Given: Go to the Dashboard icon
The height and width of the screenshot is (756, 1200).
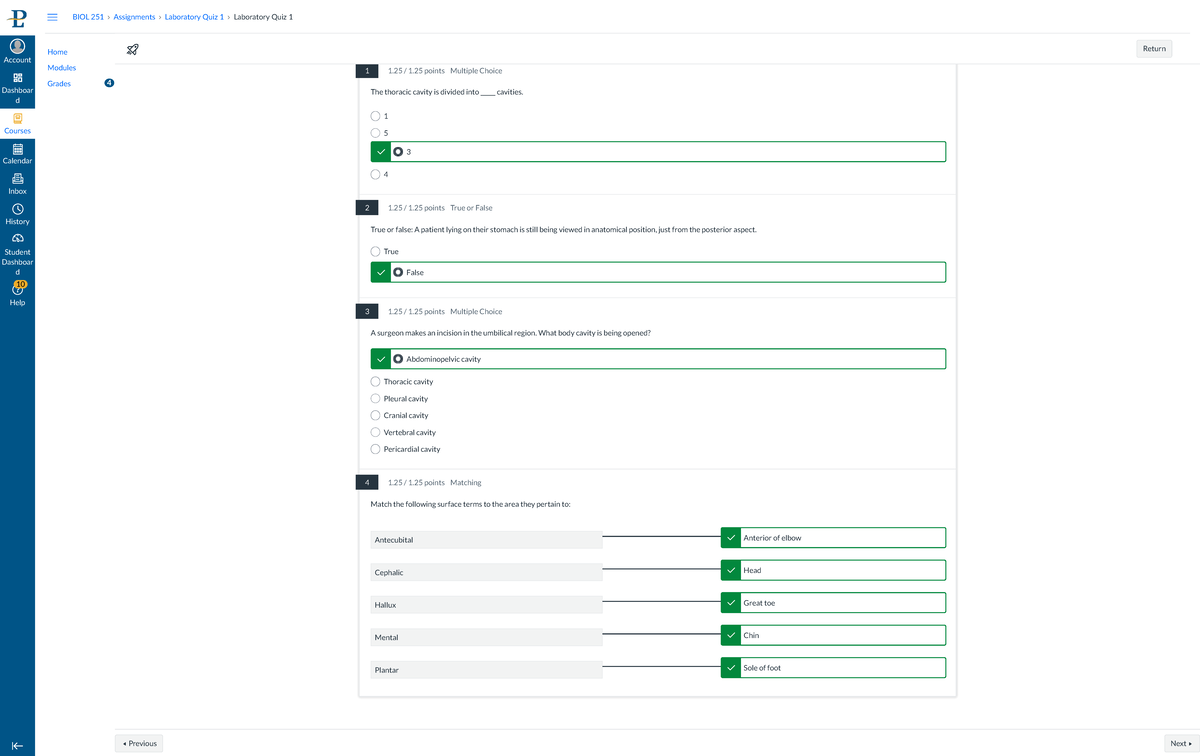Looking at the screenshot, I should pyautogui.click(x=17, y=78).
